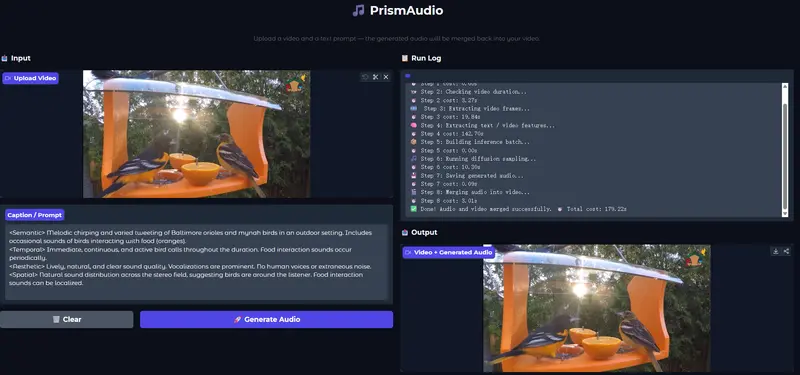Click the brain icon beside Step 4
The width and height of the screenshot is (800, 375).
414,125
